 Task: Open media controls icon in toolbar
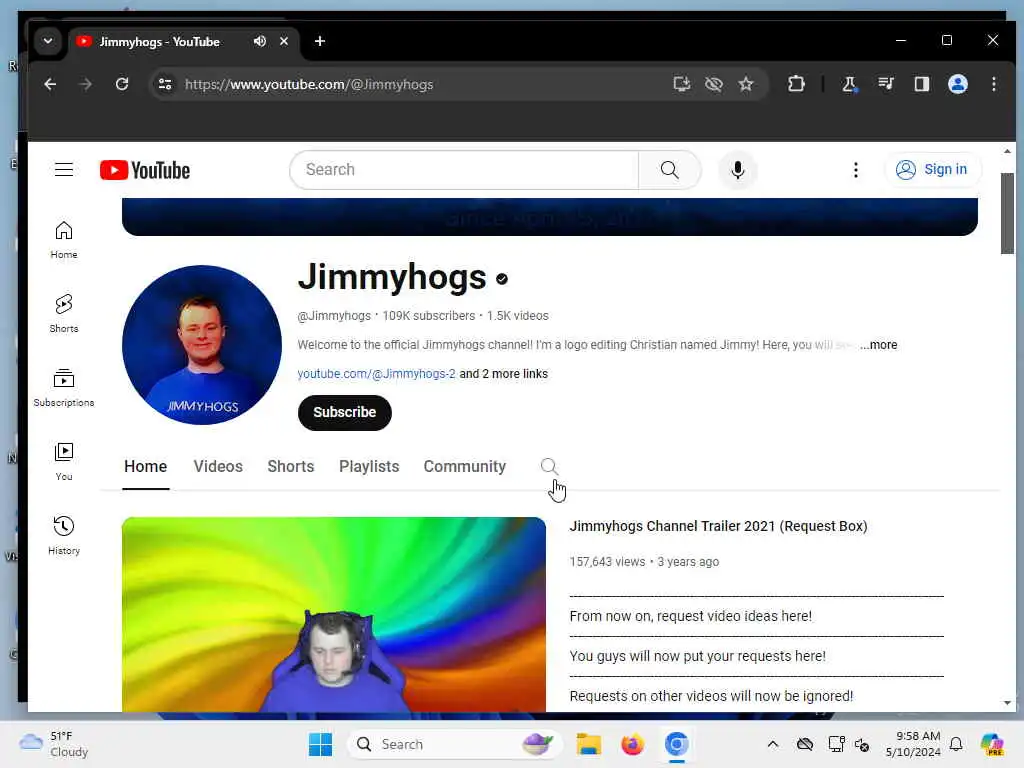[x=886, y=84]
